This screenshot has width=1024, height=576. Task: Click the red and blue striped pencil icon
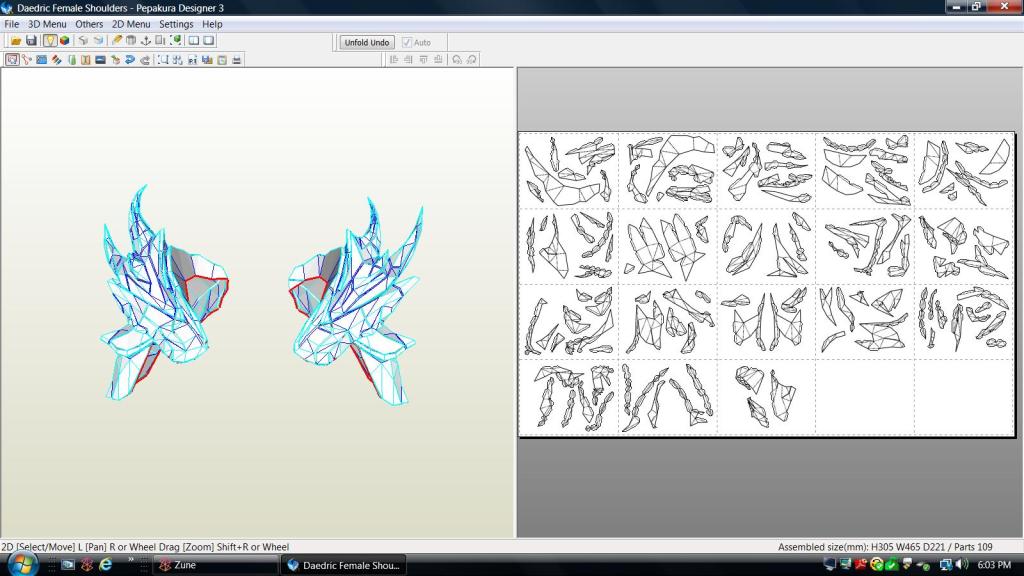[x=57, y=59]
